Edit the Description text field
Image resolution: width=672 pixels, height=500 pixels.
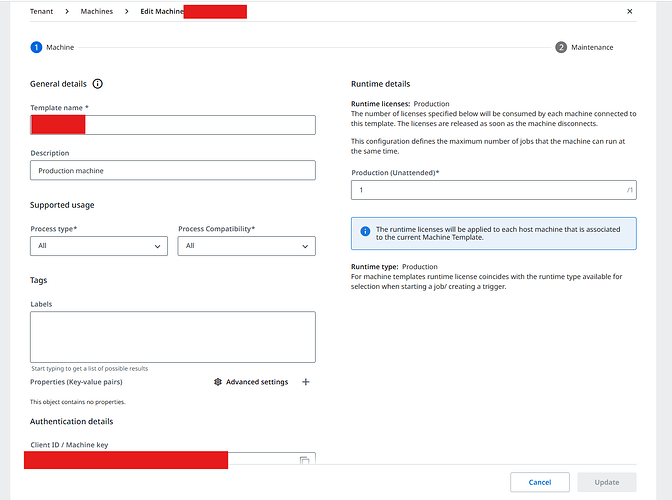point(172,171)
